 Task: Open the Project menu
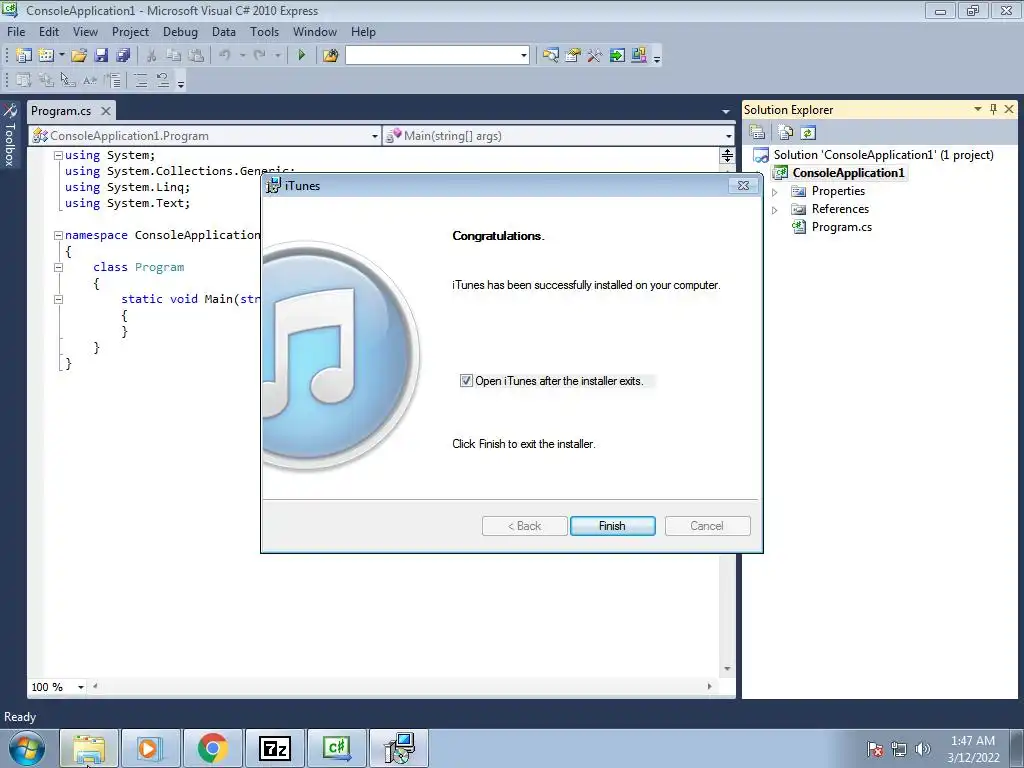[131, 31]
